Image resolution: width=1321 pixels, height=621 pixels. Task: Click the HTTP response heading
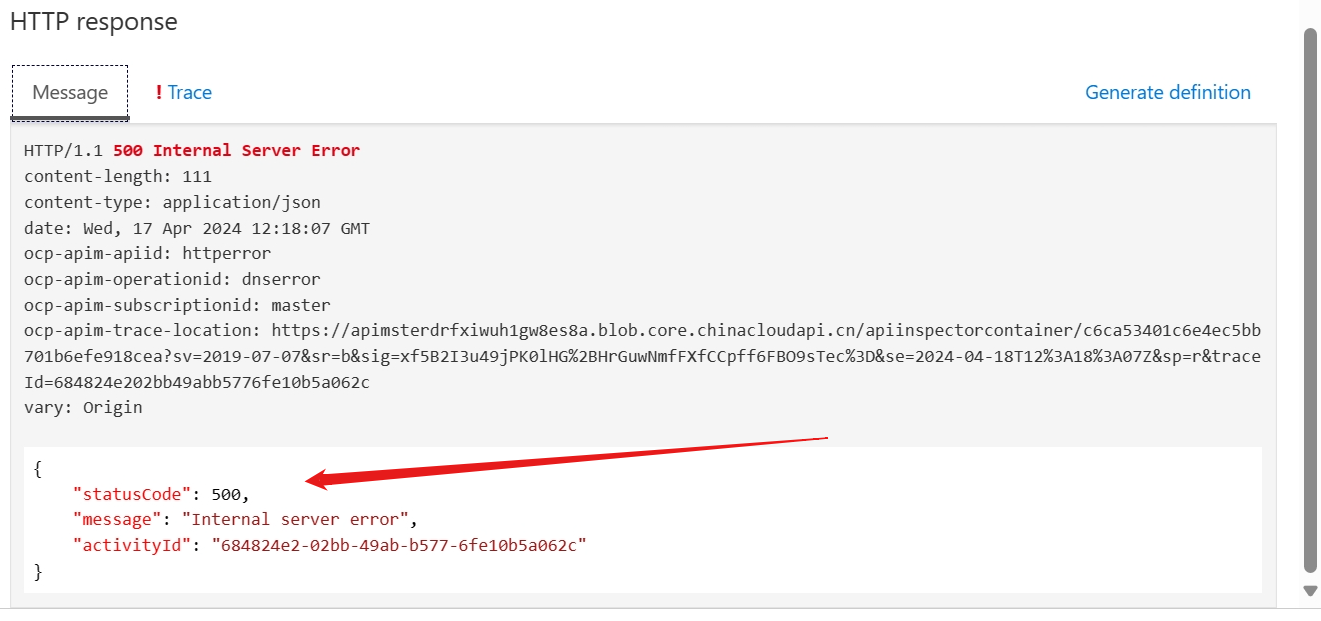tap(94, 22)
